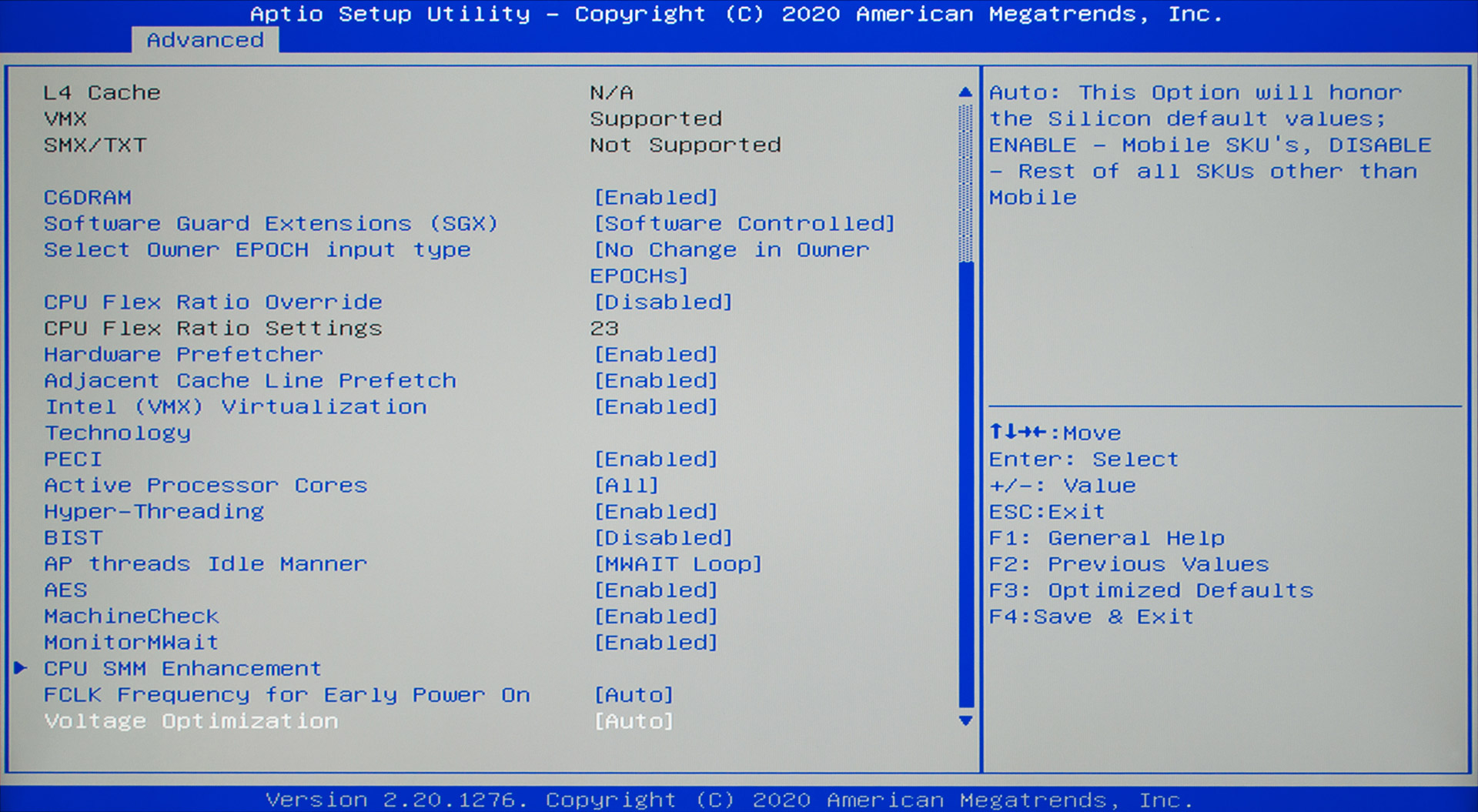Select FCLK Frequency for Early Power On

click(x=287, y=695)
